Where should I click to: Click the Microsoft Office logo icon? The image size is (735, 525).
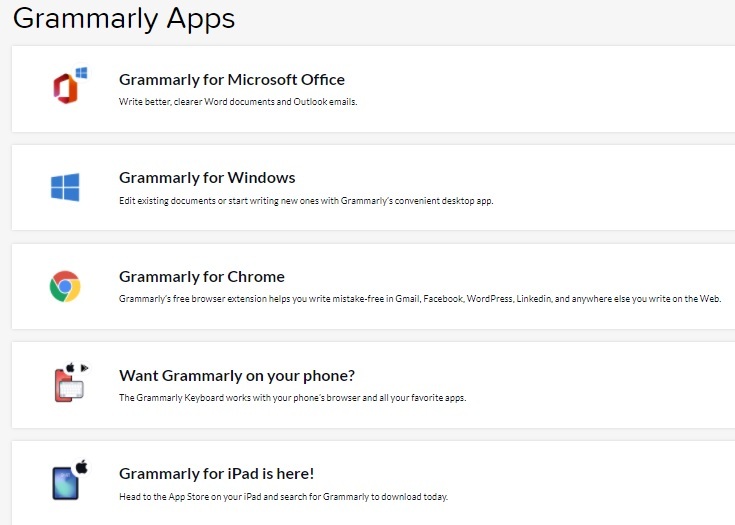tap(65, 89)
